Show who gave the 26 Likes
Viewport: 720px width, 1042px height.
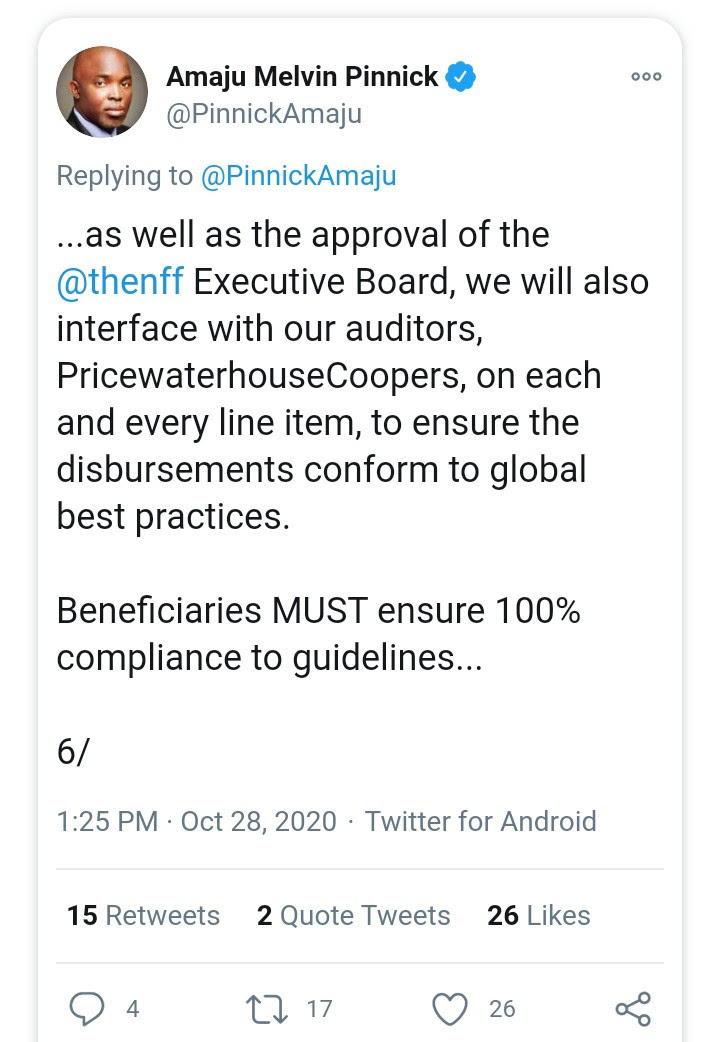[538, 915]
